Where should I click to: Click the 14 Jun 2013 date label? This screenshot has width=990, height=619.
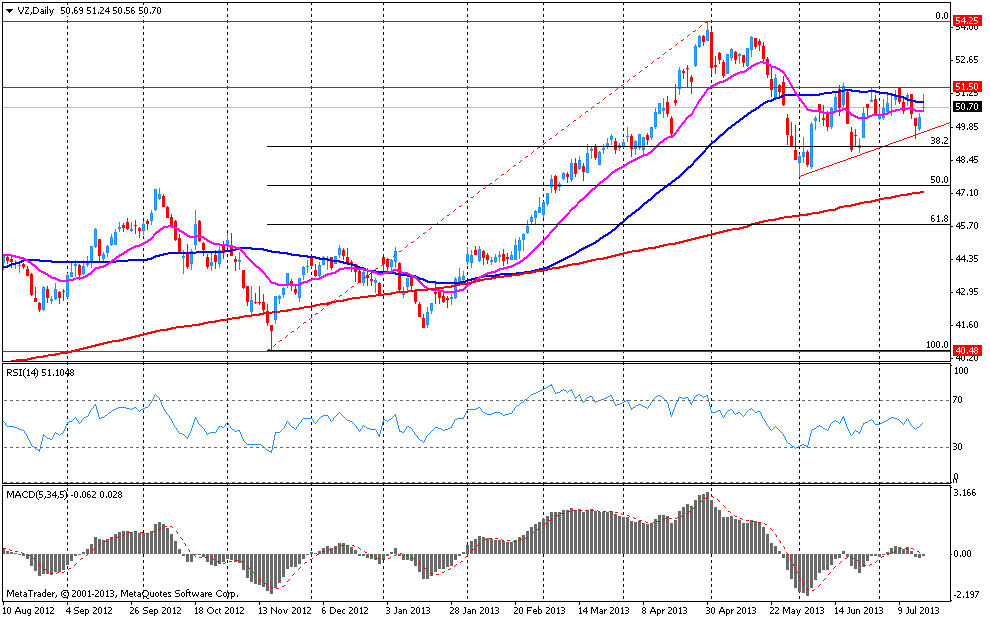(859, 611)
